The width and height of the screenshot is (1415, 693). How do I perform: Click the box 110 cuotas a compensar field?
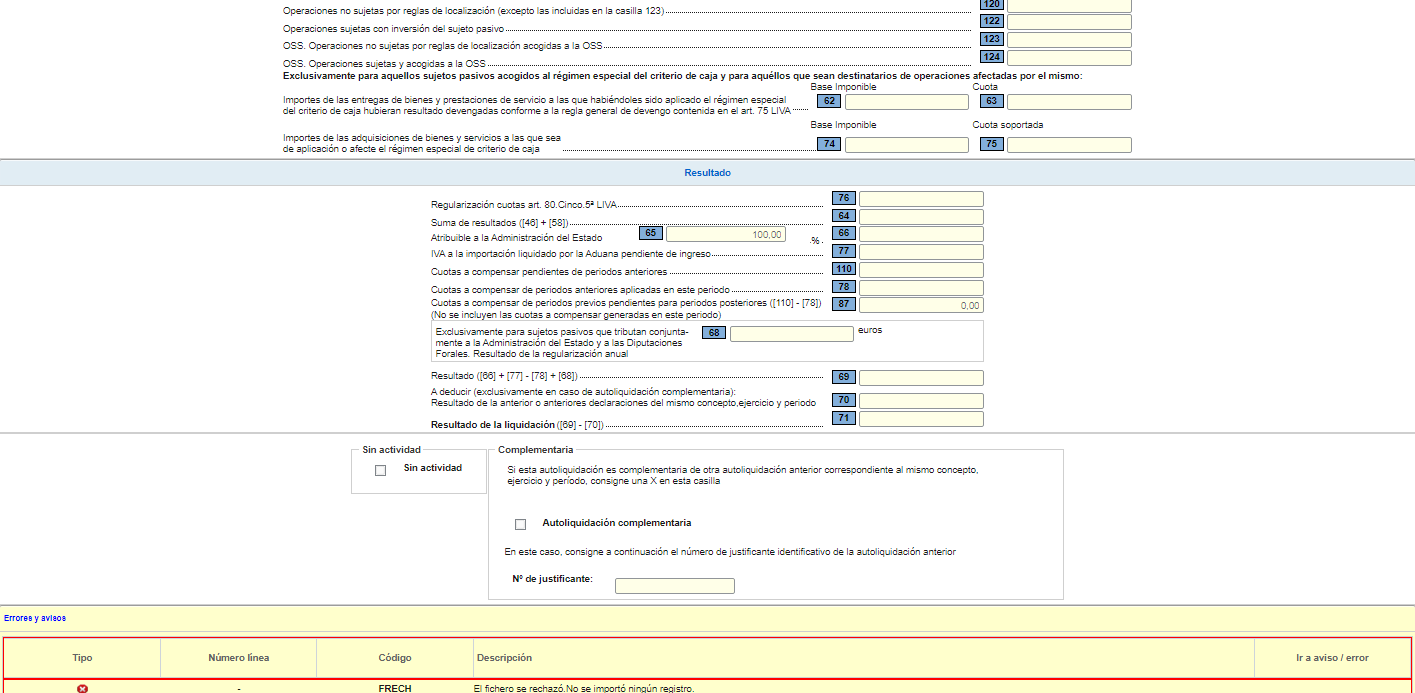[920, 270]
